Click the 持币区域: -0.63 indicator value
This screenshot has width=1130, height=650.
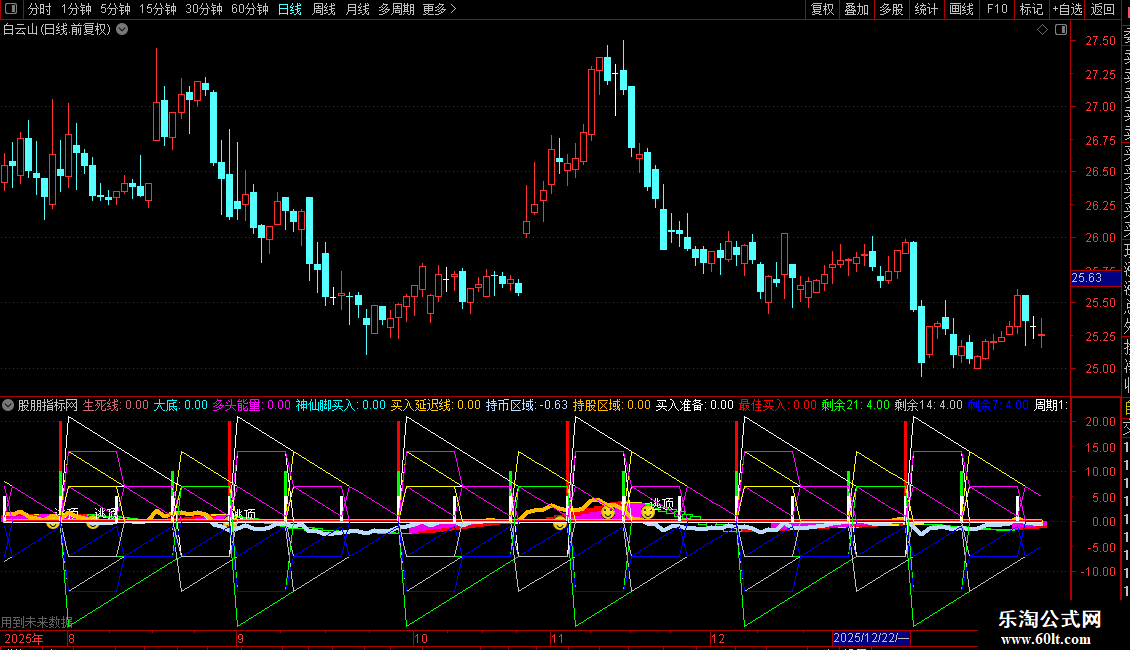[x=527, y=406]
